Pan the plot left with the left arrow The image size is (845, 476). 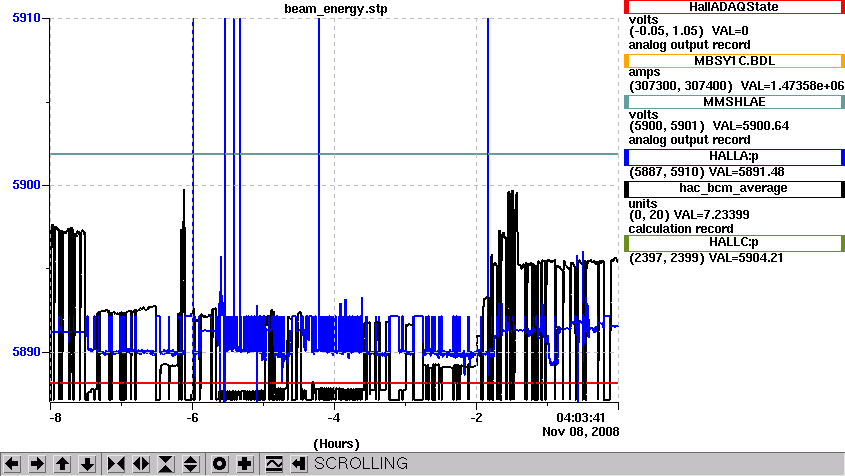point(12,464)
